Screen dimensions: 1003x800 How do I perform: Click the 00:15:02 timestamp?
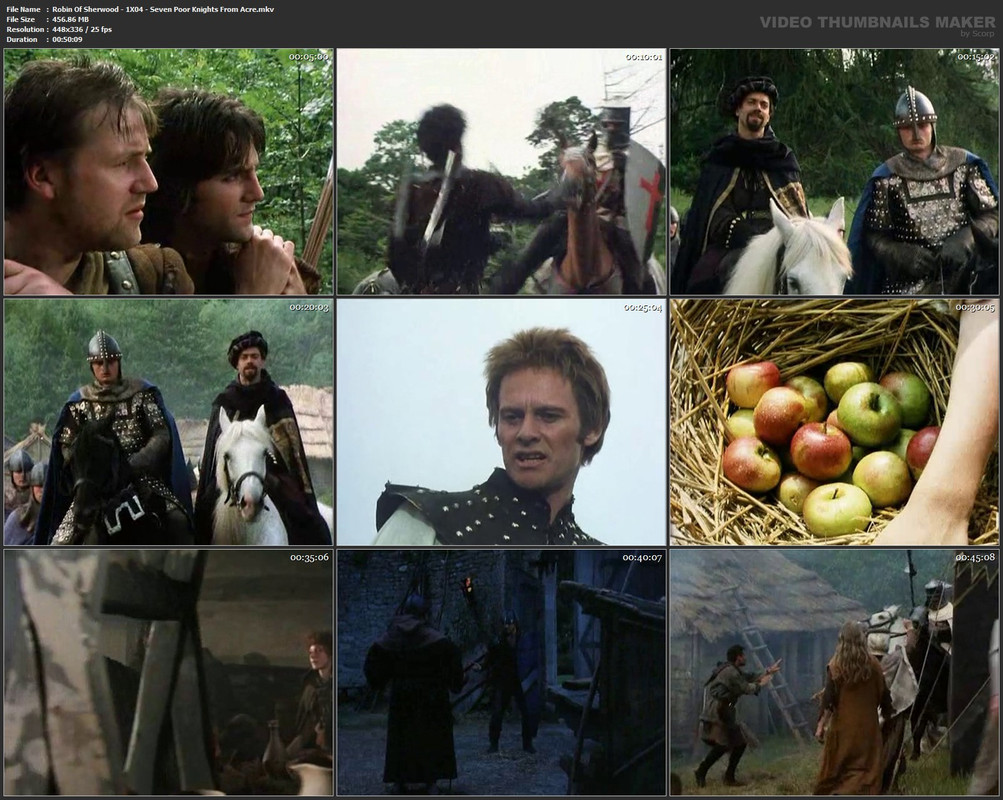click(976, 57)
